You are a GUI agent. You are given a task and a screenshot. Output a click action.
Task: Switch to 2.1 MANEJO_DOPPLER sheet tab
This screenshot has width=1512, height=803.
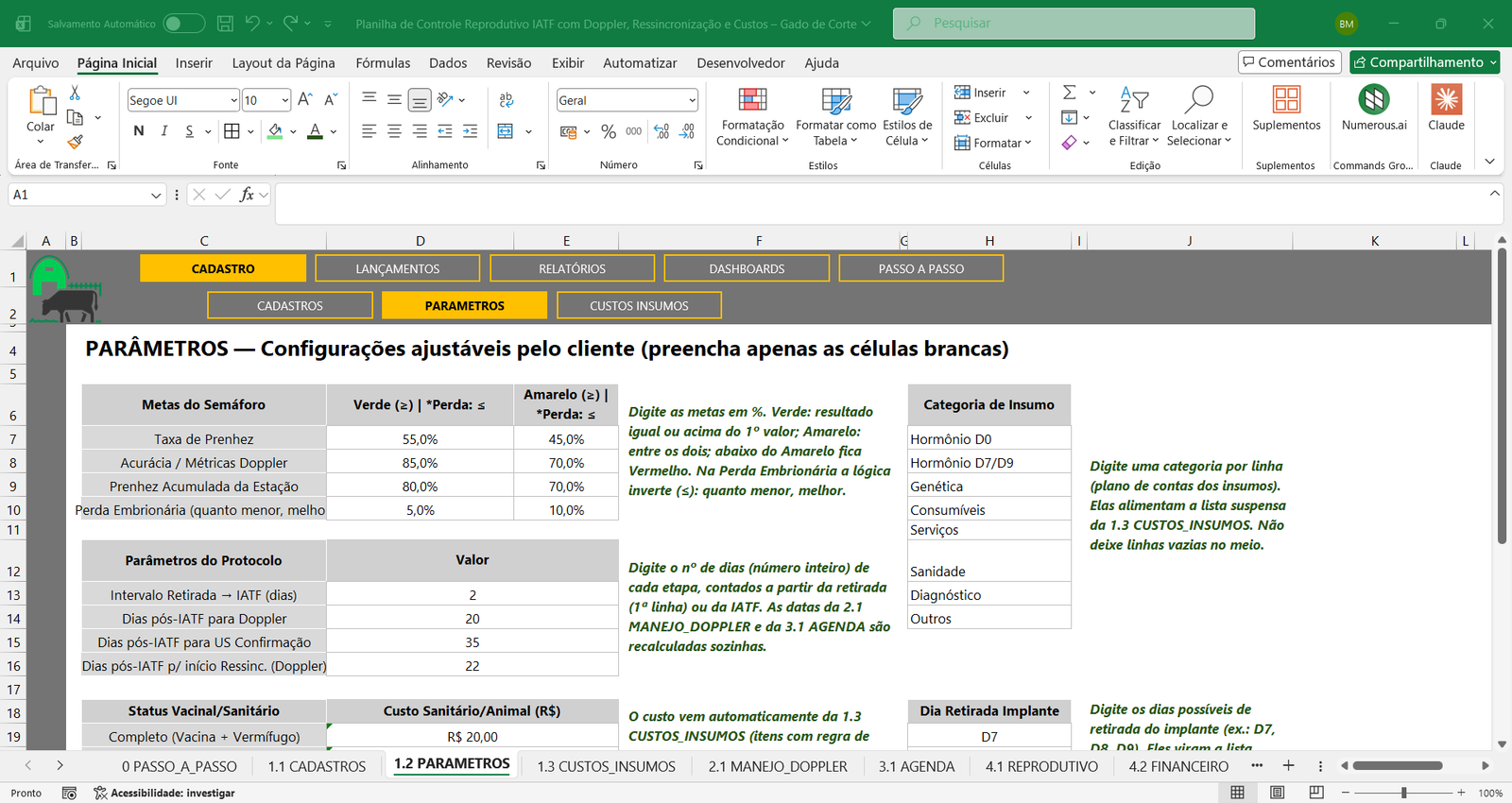pyautogui.click(x=778, y=766)
